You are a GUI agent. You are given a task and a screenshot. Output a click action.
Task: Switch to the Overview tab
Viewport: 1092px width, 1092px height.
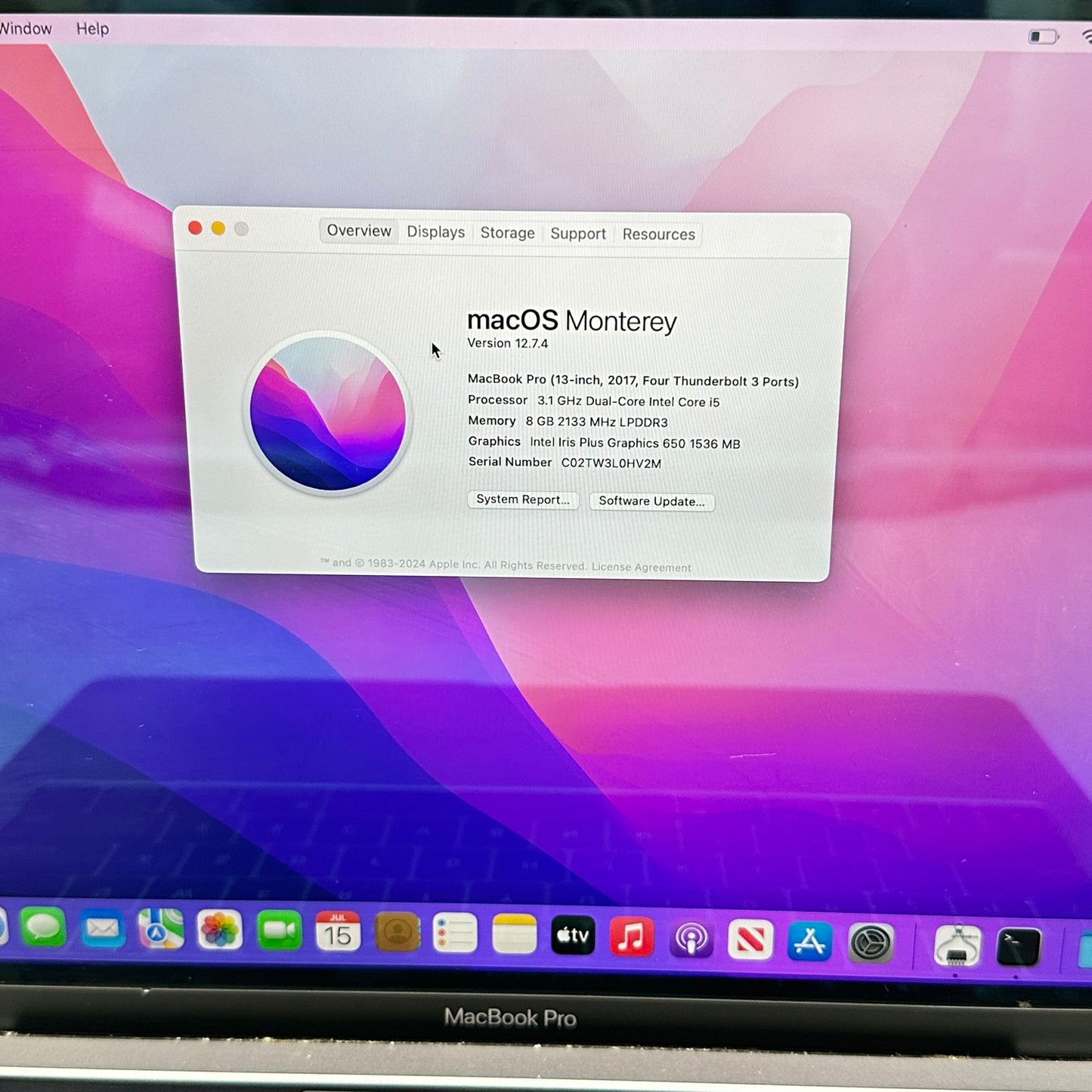[359, 230]
